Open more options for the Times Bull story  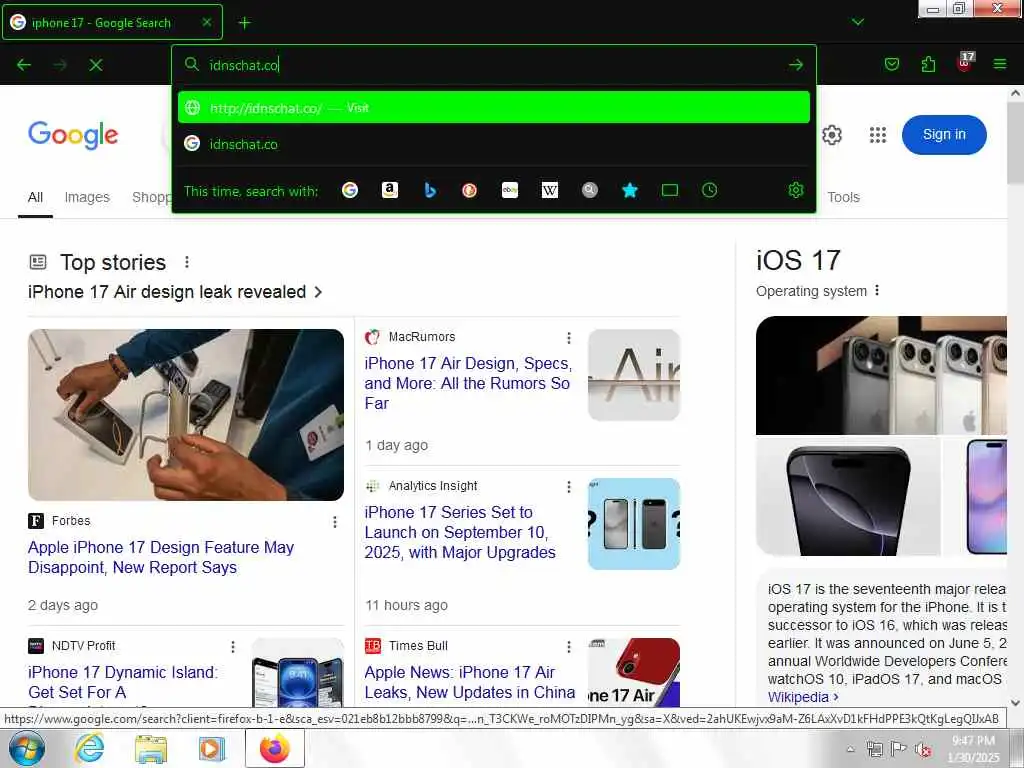tap(569, 647)
